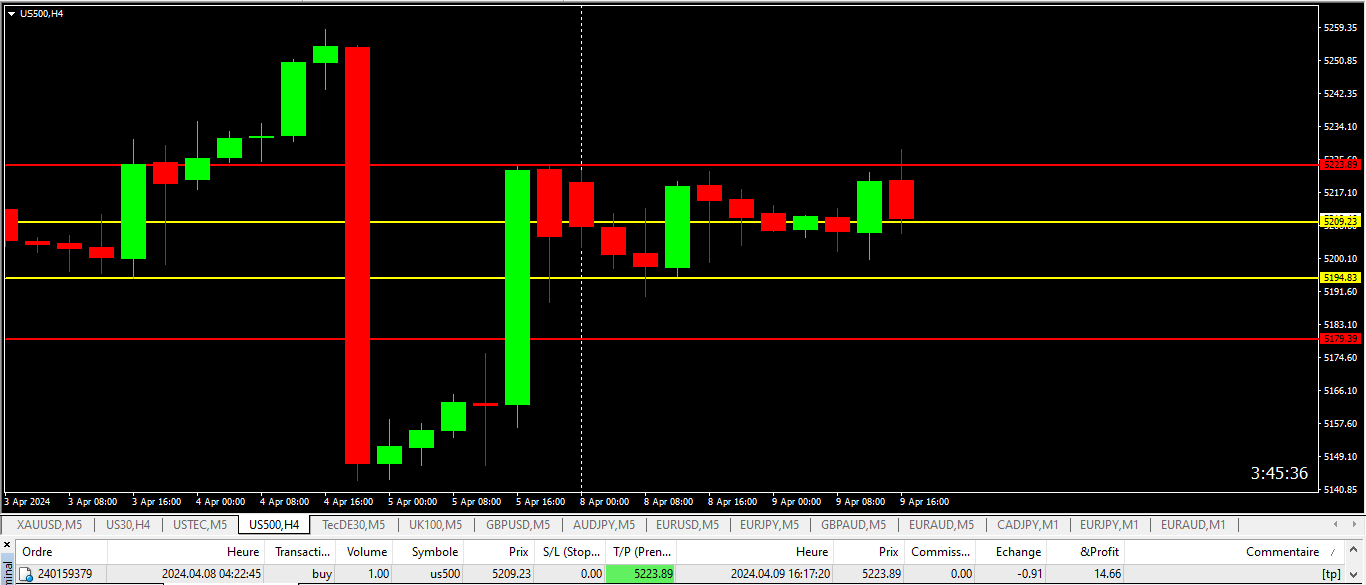
Task: Select the green 5223.89 T/P cell
Action: click(642, 574)
